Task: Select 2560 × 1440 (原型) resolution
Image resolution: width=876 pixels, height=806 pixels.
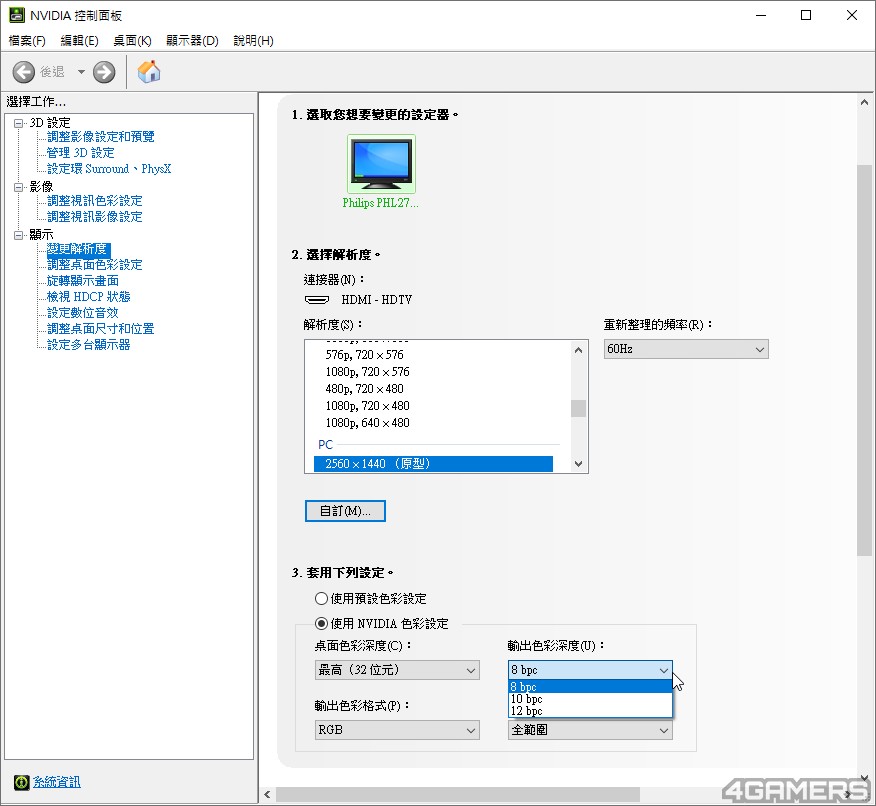Action: point(434,464)
